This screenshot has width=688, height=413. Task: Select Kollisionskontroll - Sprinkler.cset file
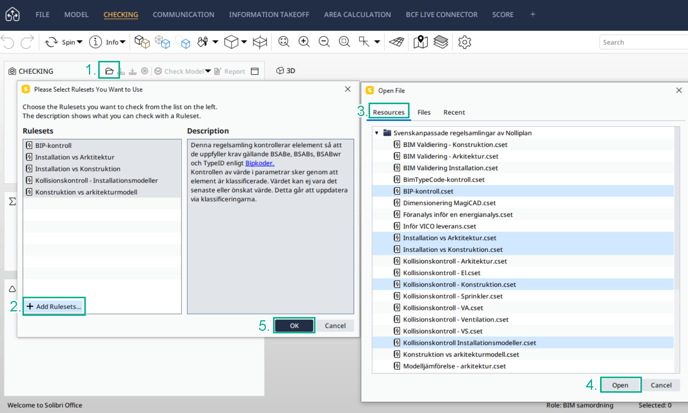523,296
